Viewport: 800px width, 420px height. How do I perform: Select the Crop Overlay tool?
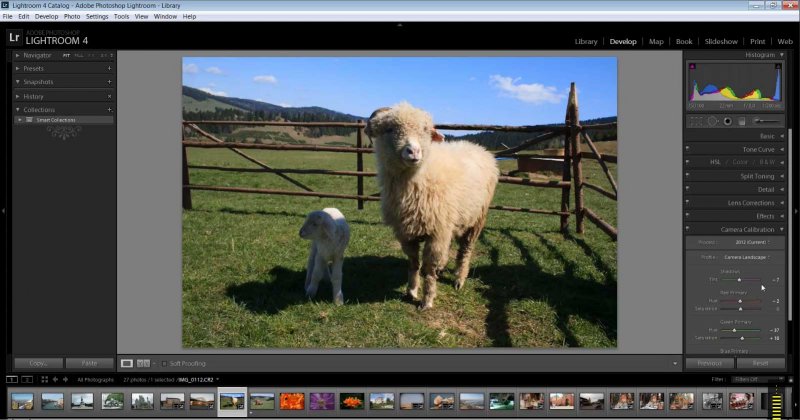point(695,121)
